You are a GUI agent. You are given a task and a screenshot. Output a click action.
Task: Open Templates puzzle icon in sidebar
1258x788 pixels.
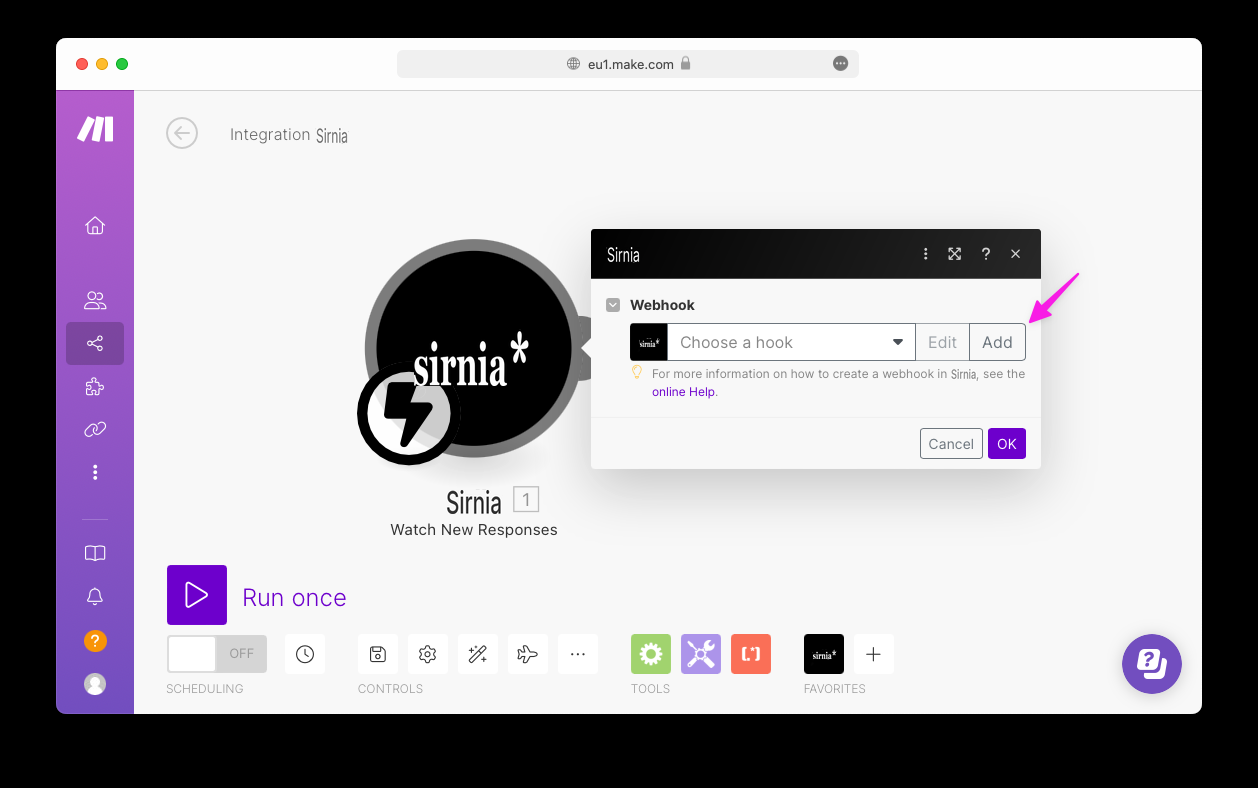tap(95, 386)
